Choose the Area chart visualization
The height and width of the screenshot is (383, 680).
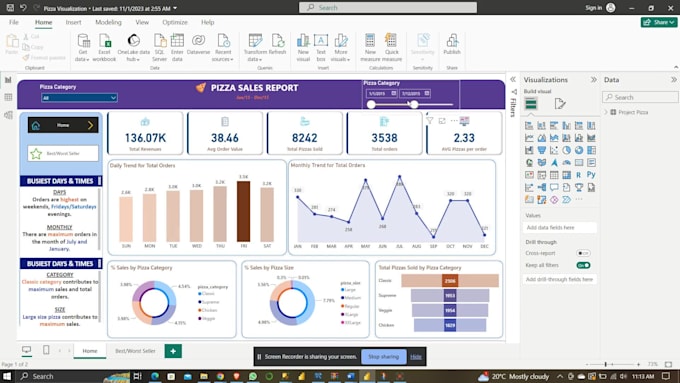542,138
